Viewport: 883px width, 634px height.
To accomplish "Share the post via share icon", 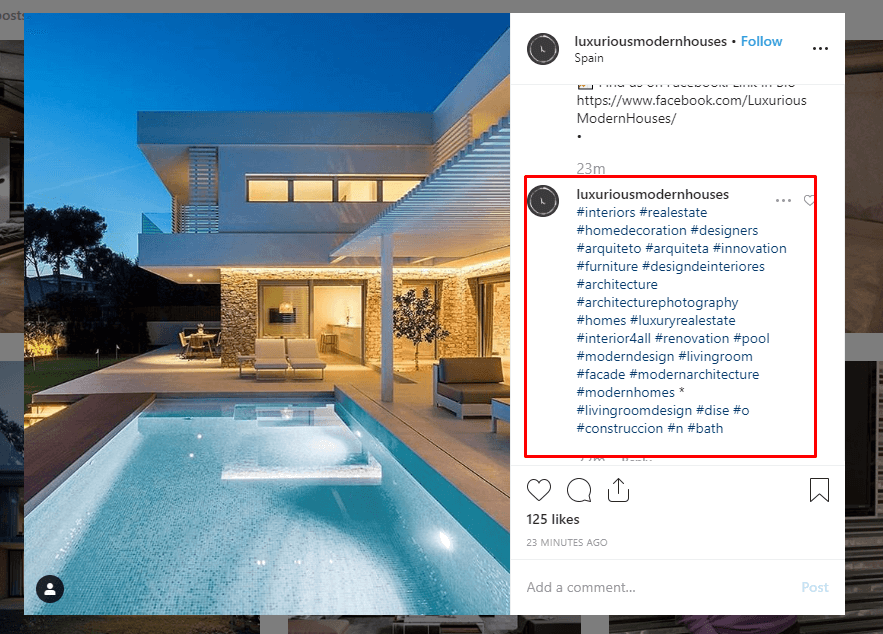I will click(x=618, y=490).
